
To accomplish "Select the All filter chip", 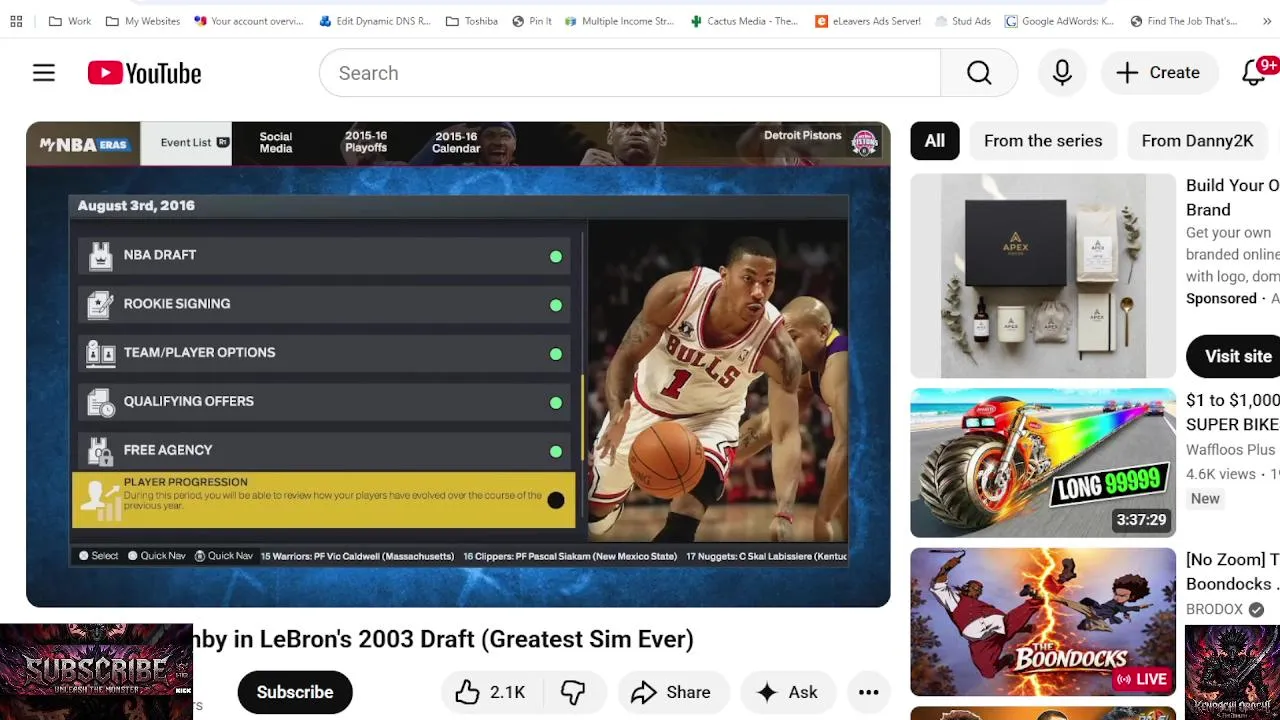I will click(935, 141).
